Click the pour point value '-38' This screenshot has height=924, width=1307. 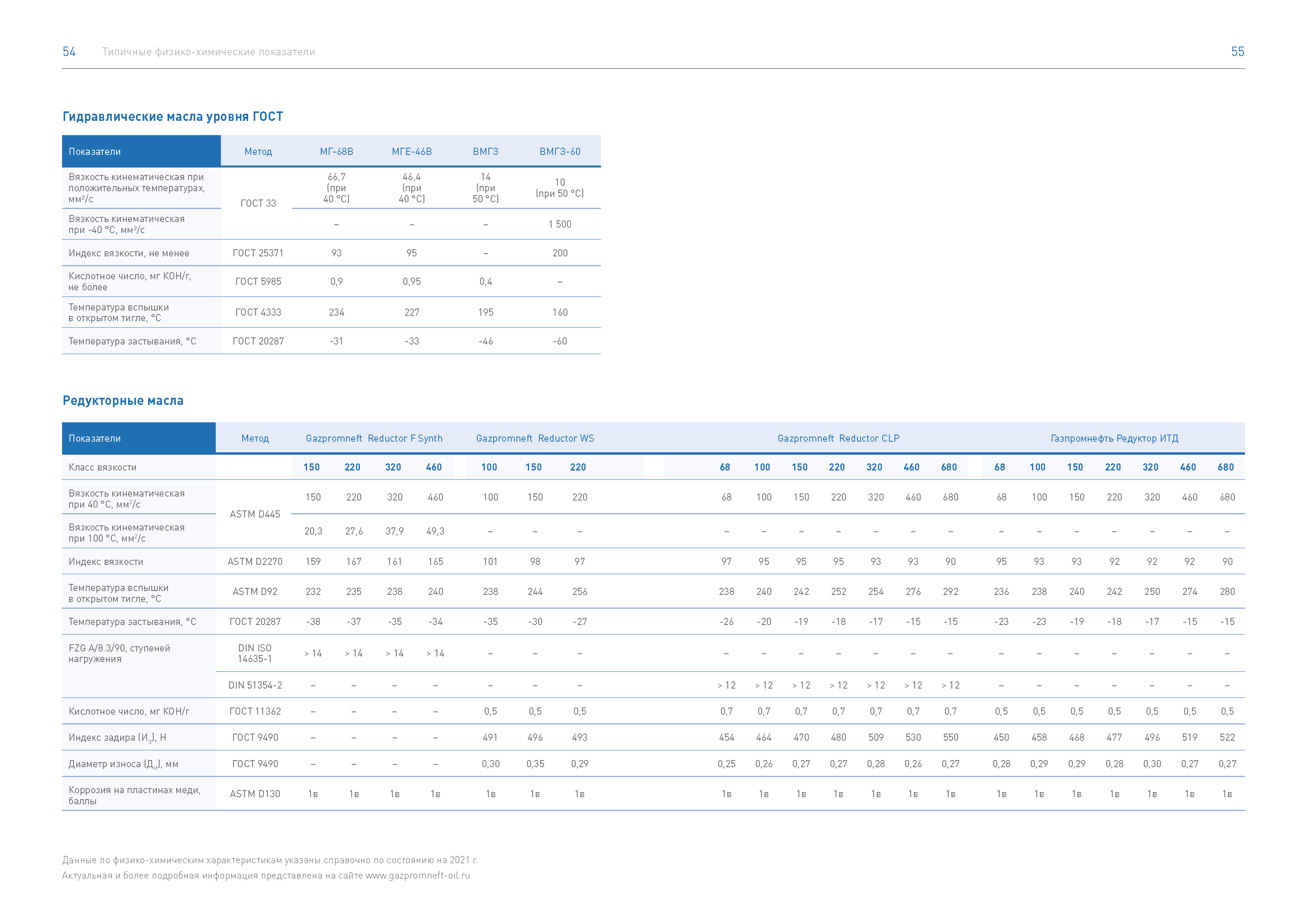click(313, 622)
